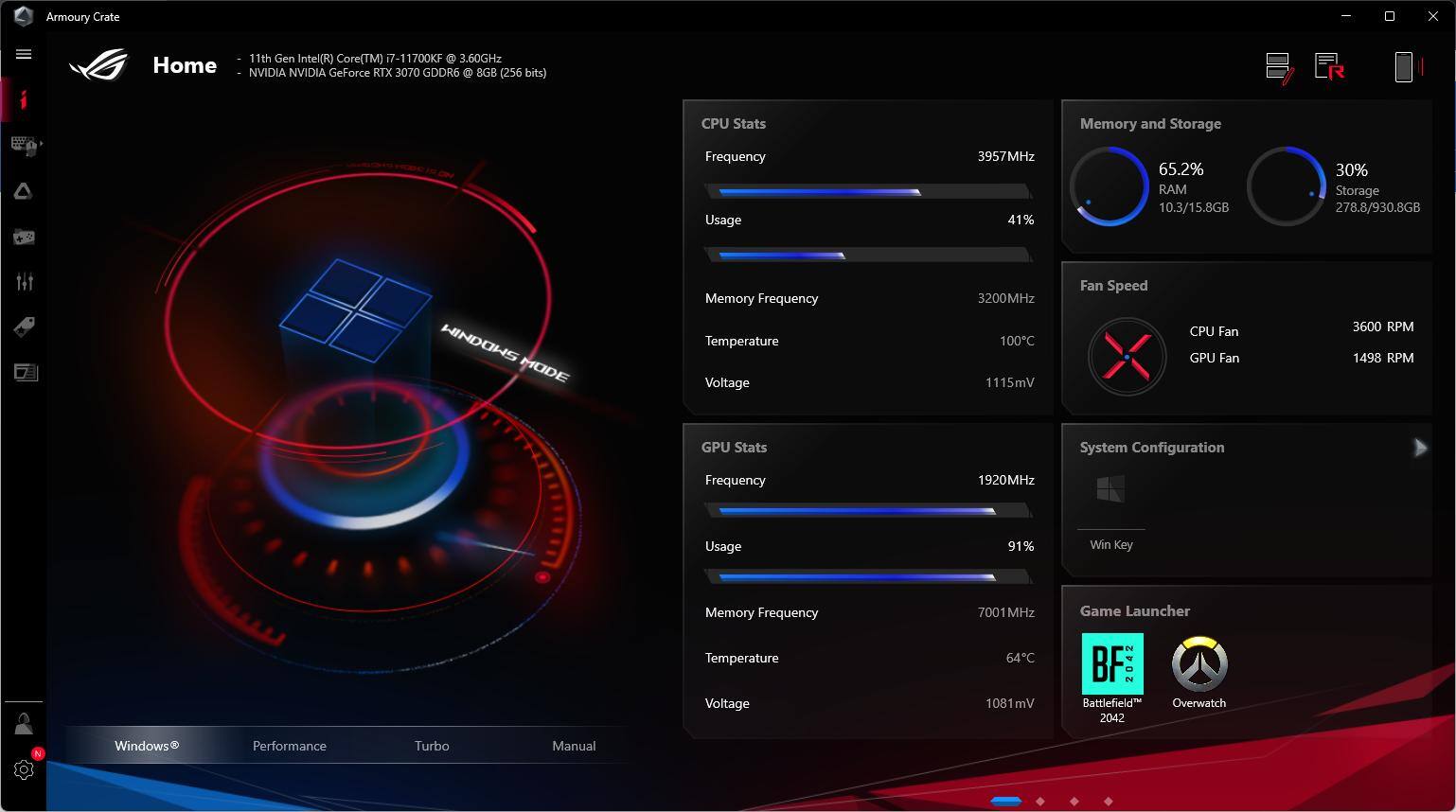Open User Center profile icon
This screenshot has width=1456, height=812.
[24, 724]
